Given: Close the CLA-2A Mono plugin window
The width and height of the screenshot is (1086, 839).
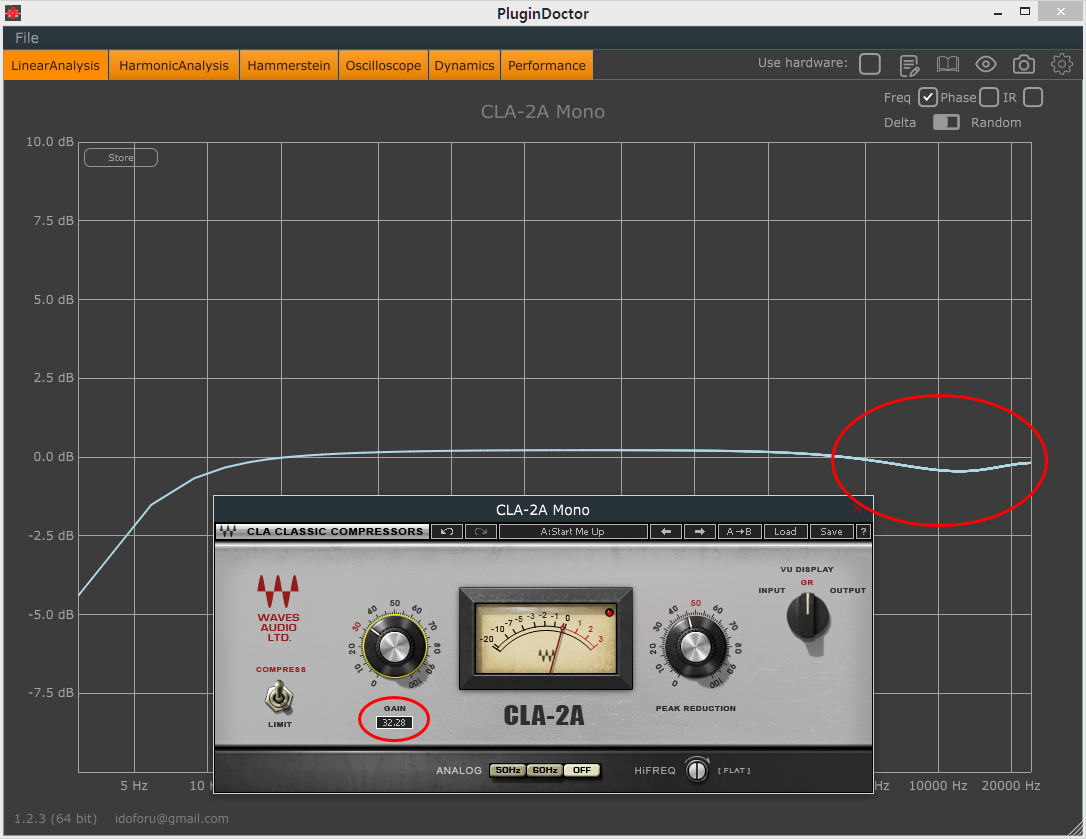Looking at the screenshot, I should (x=857, y=509).
